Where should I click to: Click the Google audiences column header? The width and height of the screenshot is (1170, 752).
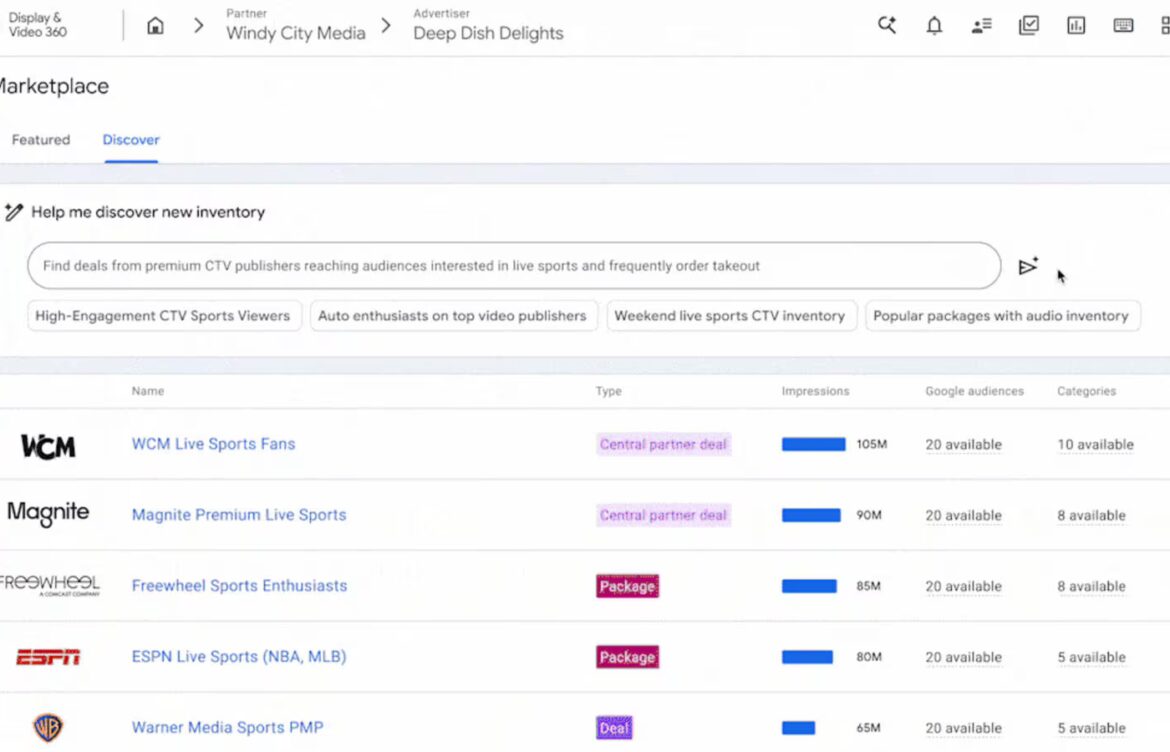[x=975, y=391]
